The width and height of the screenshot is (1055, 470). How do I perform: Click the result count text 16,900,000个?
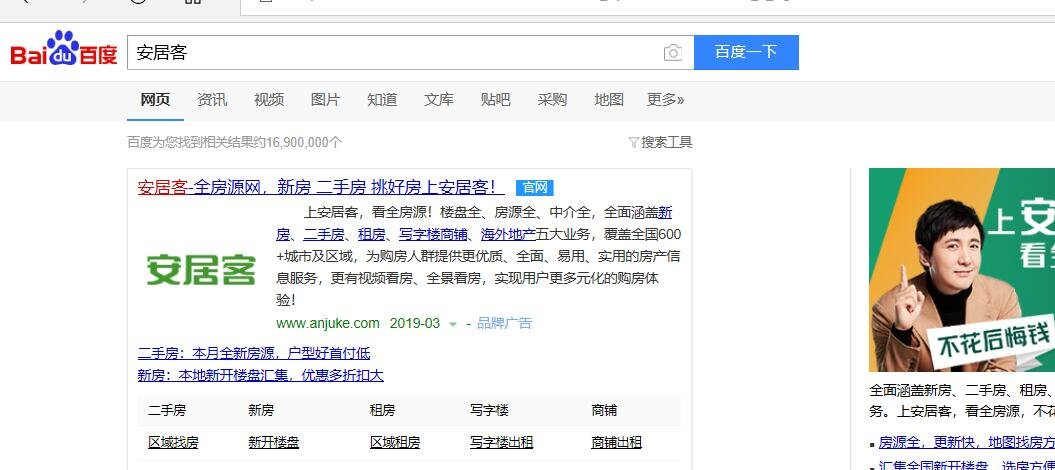pyautogui.click(x=304, y=143)
